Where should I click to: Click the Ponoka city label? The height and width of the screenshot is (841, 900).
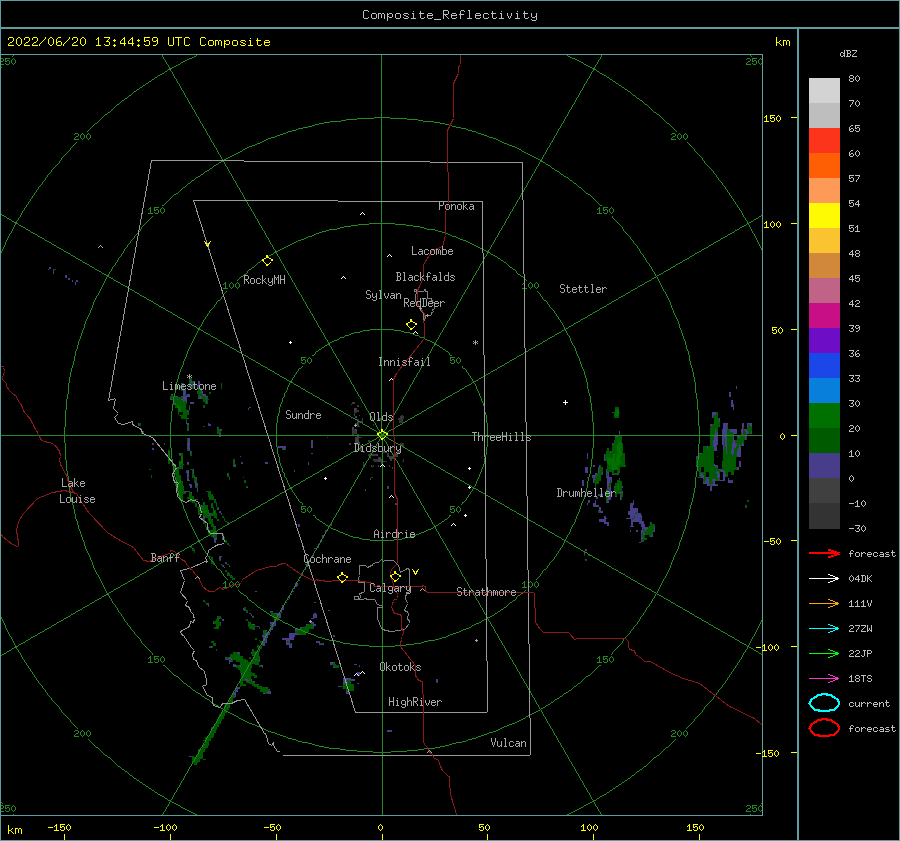pos(456,206)
